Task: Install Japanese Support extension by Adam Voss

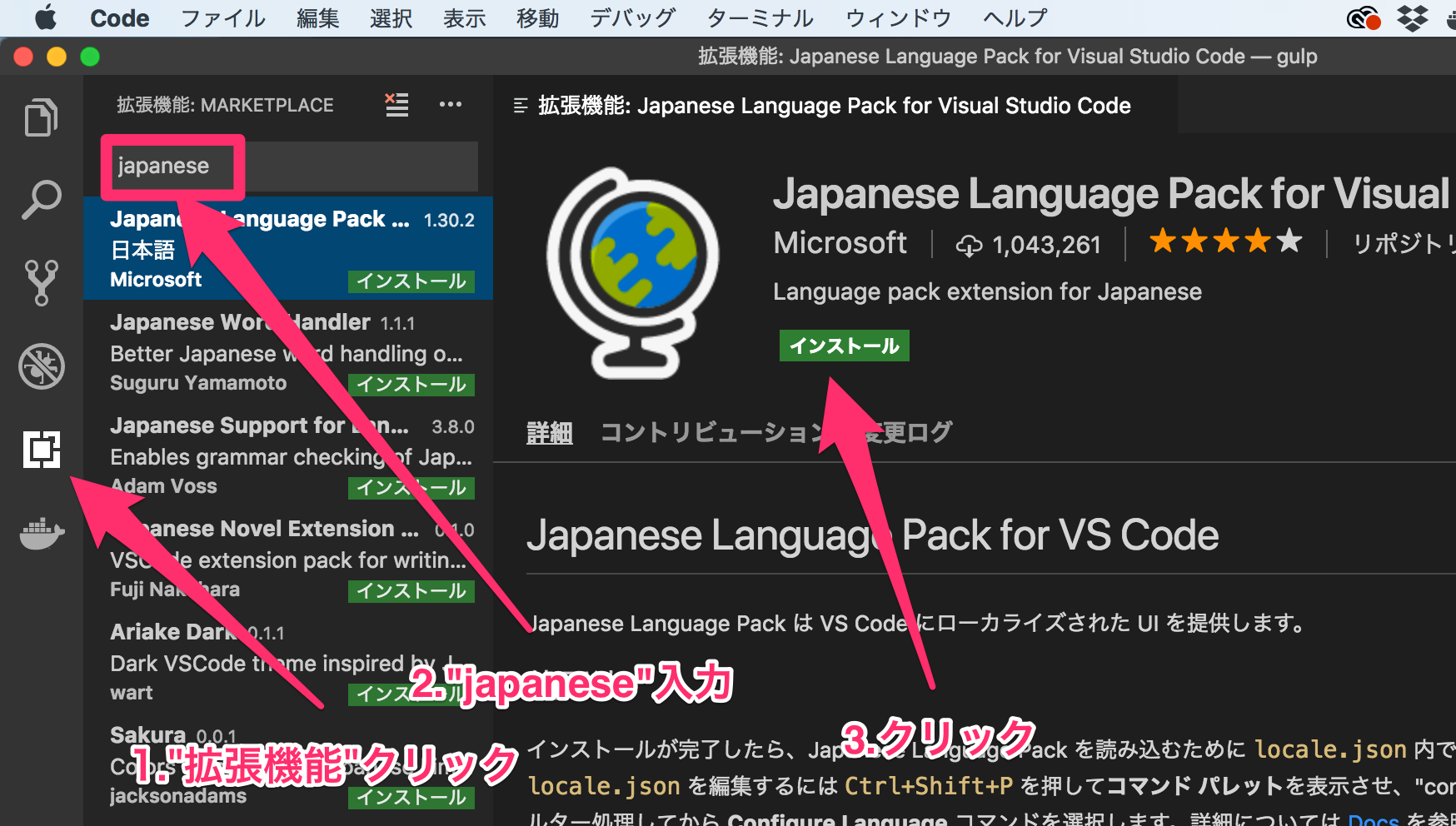Action: click(411, 488)
